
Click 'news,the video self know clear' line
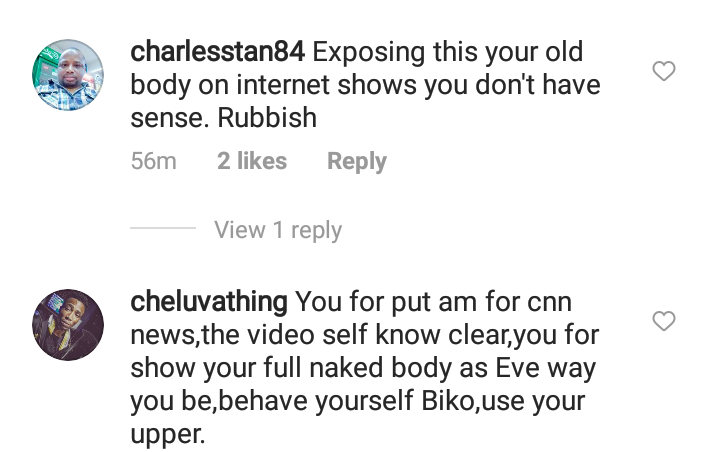coord(320,335)
